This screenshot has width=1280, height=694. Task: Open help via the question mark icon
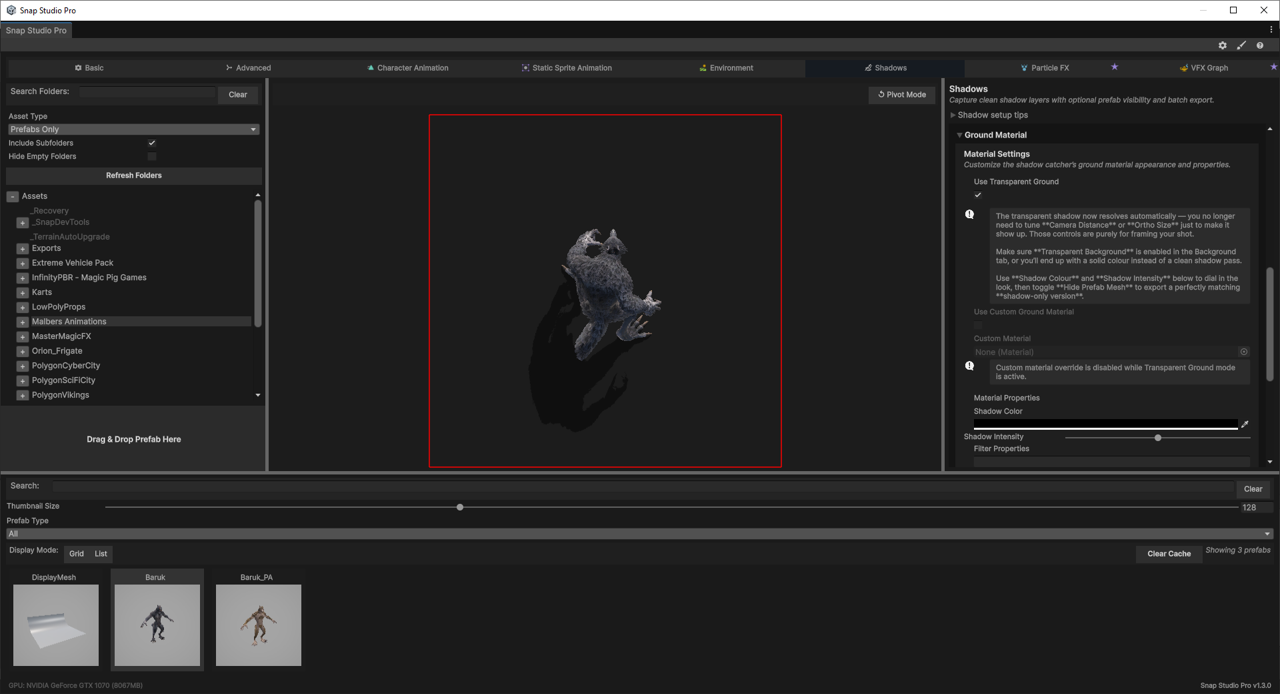[x=1259, y=46]
